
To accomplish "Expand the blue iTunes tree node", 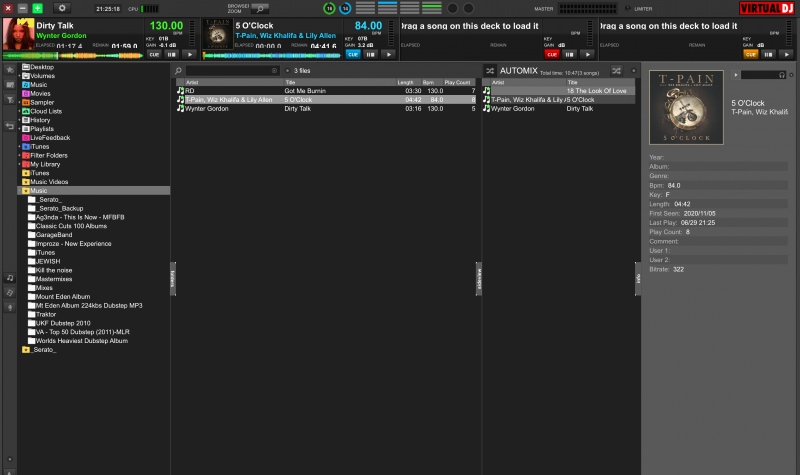I will click(19, 147).
